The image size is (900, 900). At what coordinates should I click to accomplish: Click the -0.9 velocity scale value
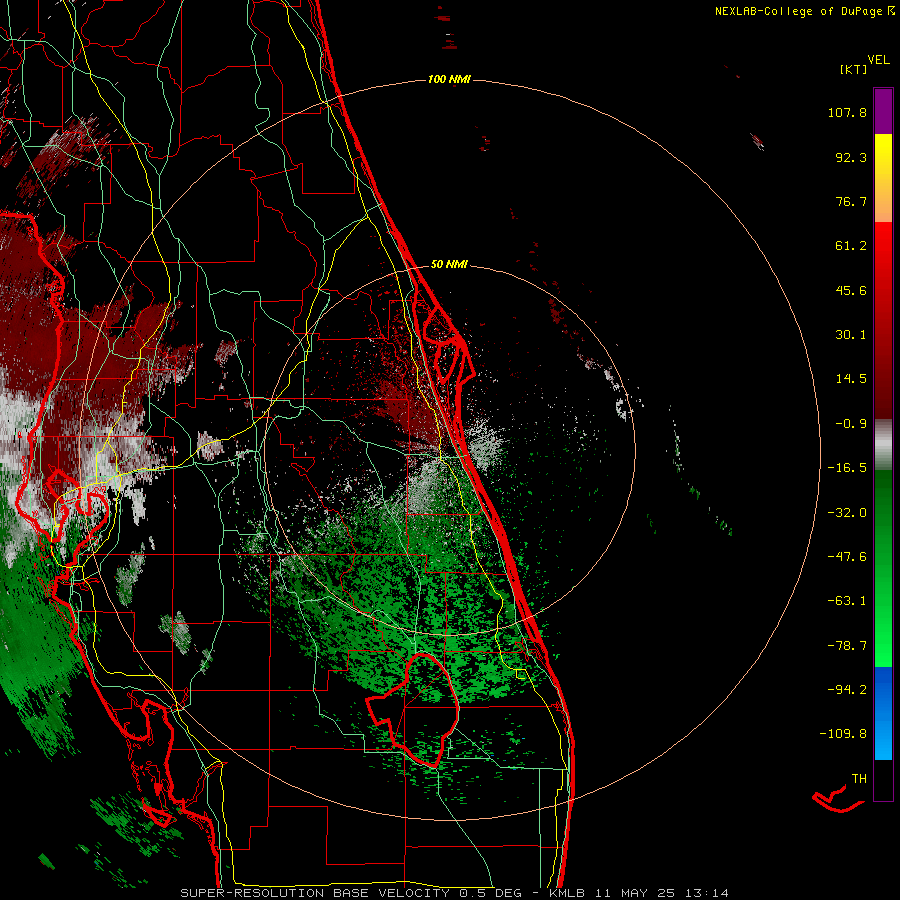point(851,424)
